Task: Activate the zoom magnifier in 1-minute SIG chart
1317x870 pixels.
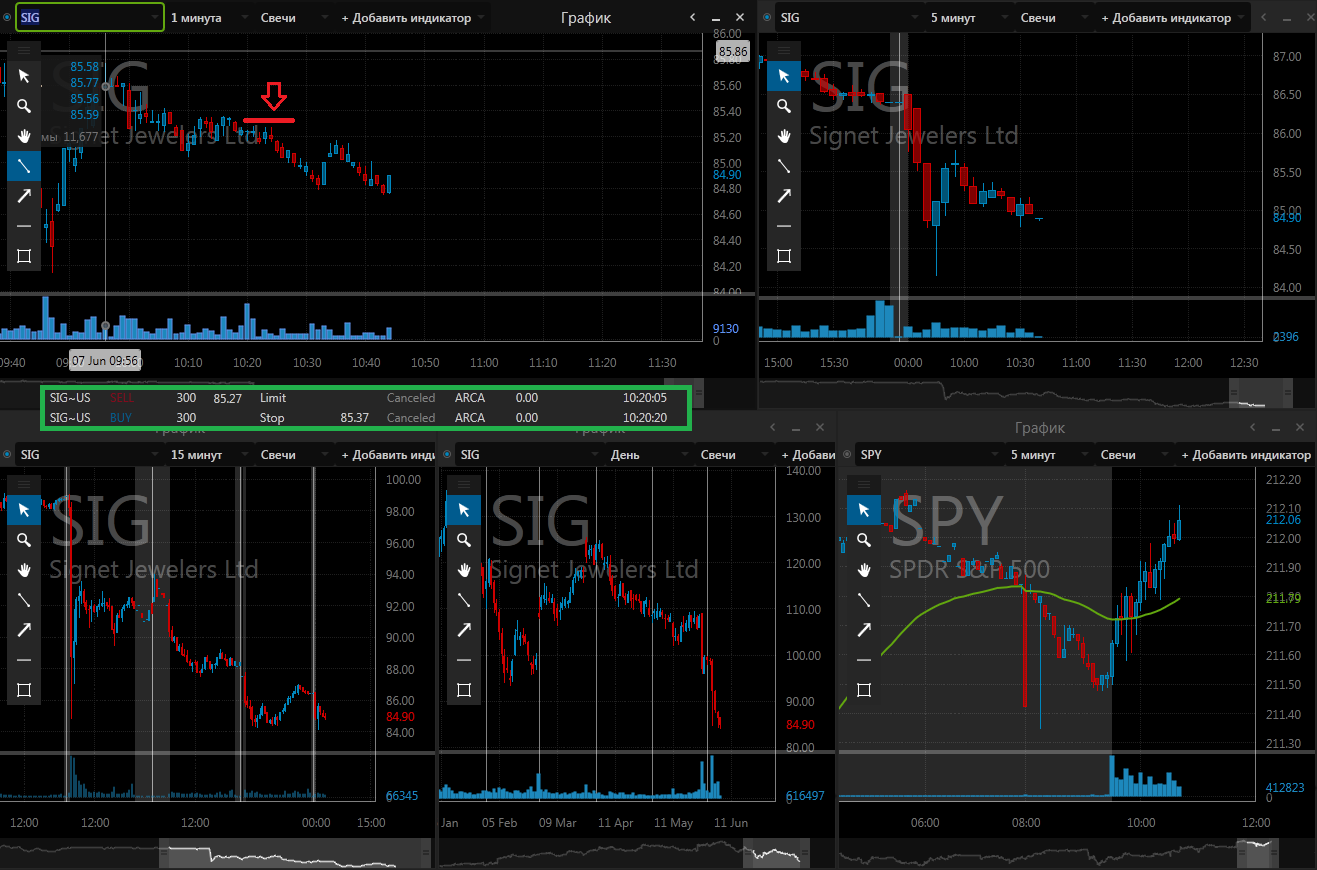Action: click(24, 106)
